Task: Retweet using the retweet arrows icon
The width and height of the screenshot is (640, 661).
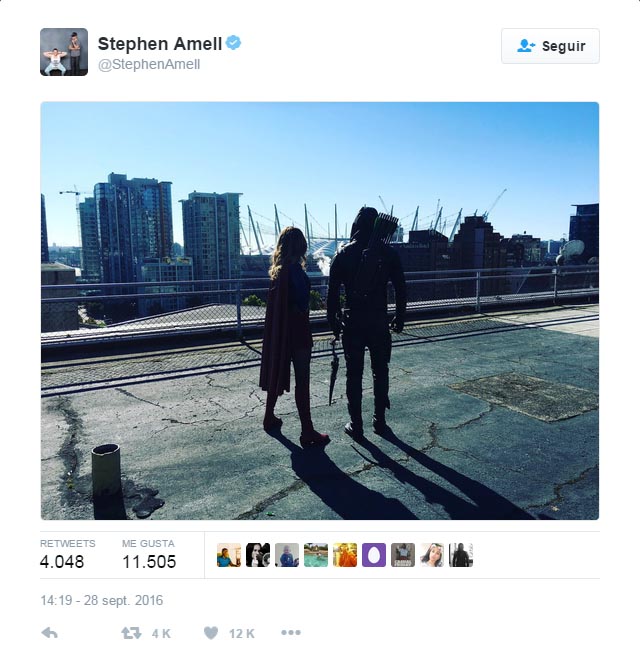Action: 131,633
